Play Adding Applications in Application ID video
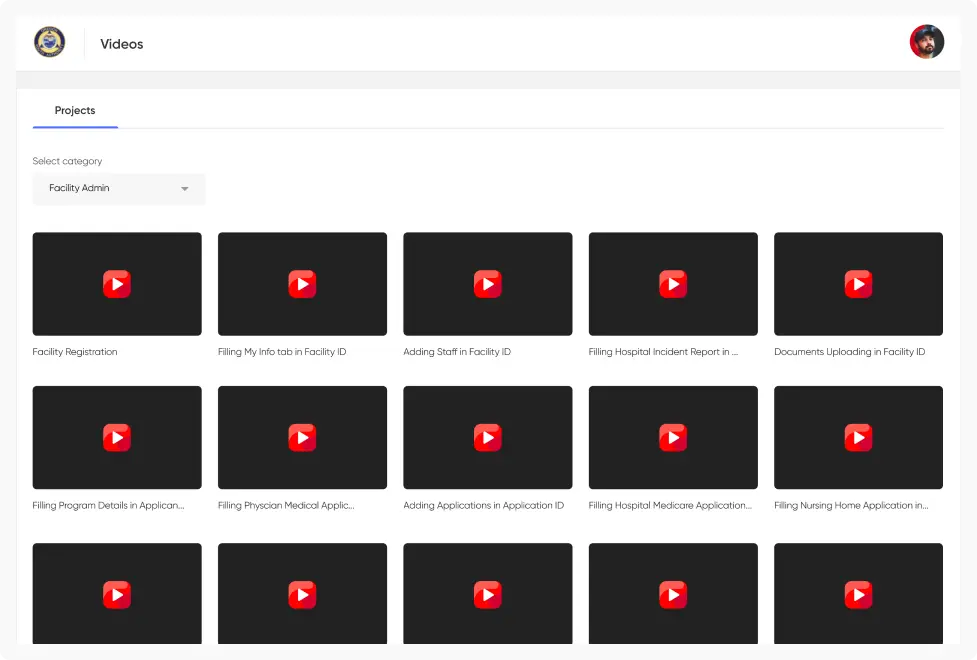 (x=487, y=437)
